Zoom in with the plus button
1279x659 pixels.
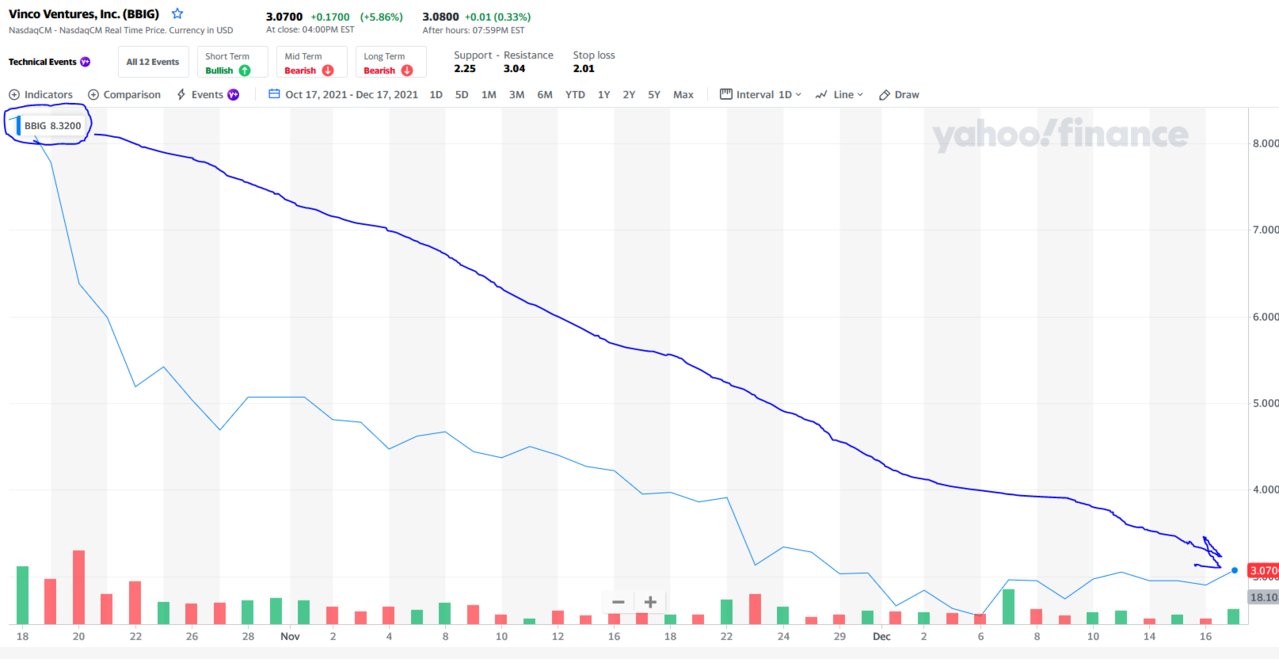point(650,601)
